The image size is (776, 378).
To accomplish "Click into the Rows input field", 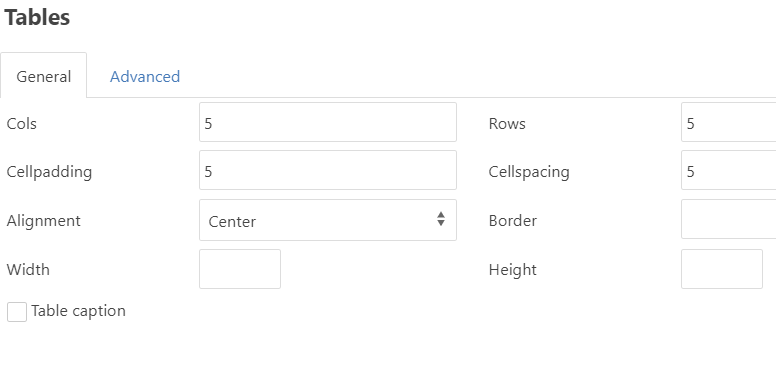I will coord(728,122).
